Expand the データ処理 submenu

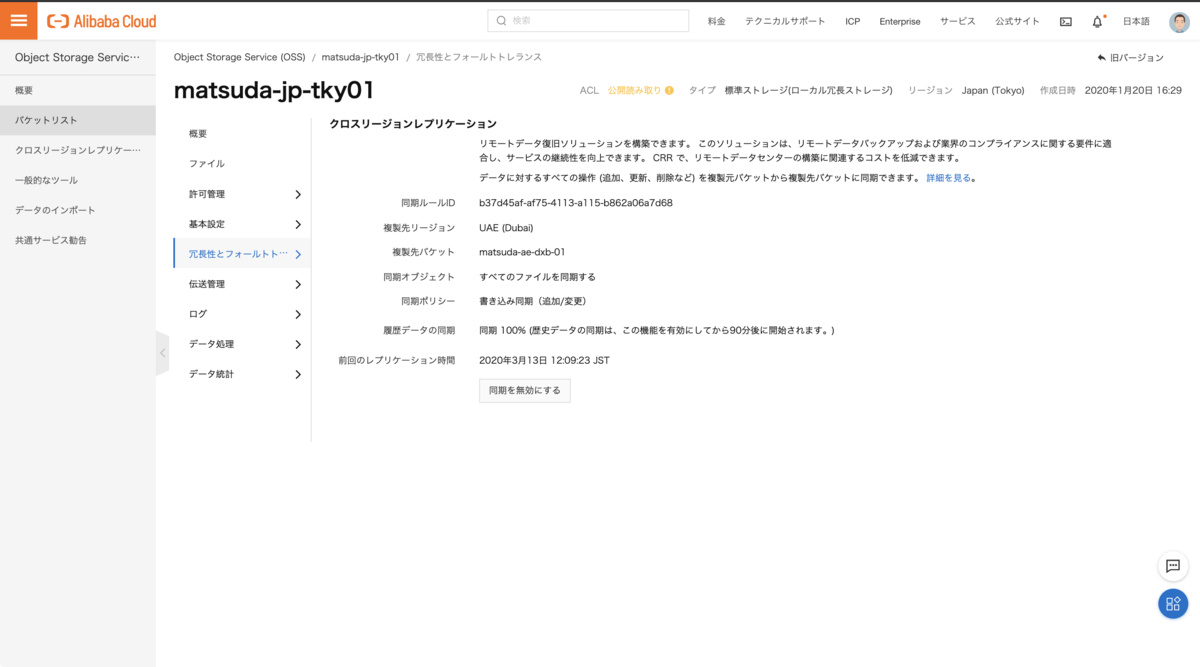(x=297, y=344)
